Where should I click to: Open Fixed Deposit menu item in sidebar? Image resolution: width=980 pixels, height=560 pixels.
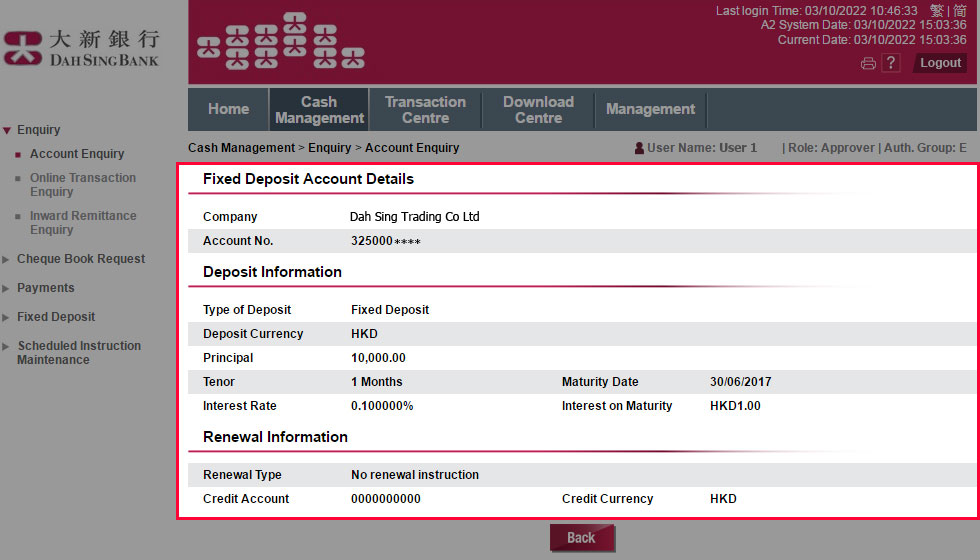56,317
